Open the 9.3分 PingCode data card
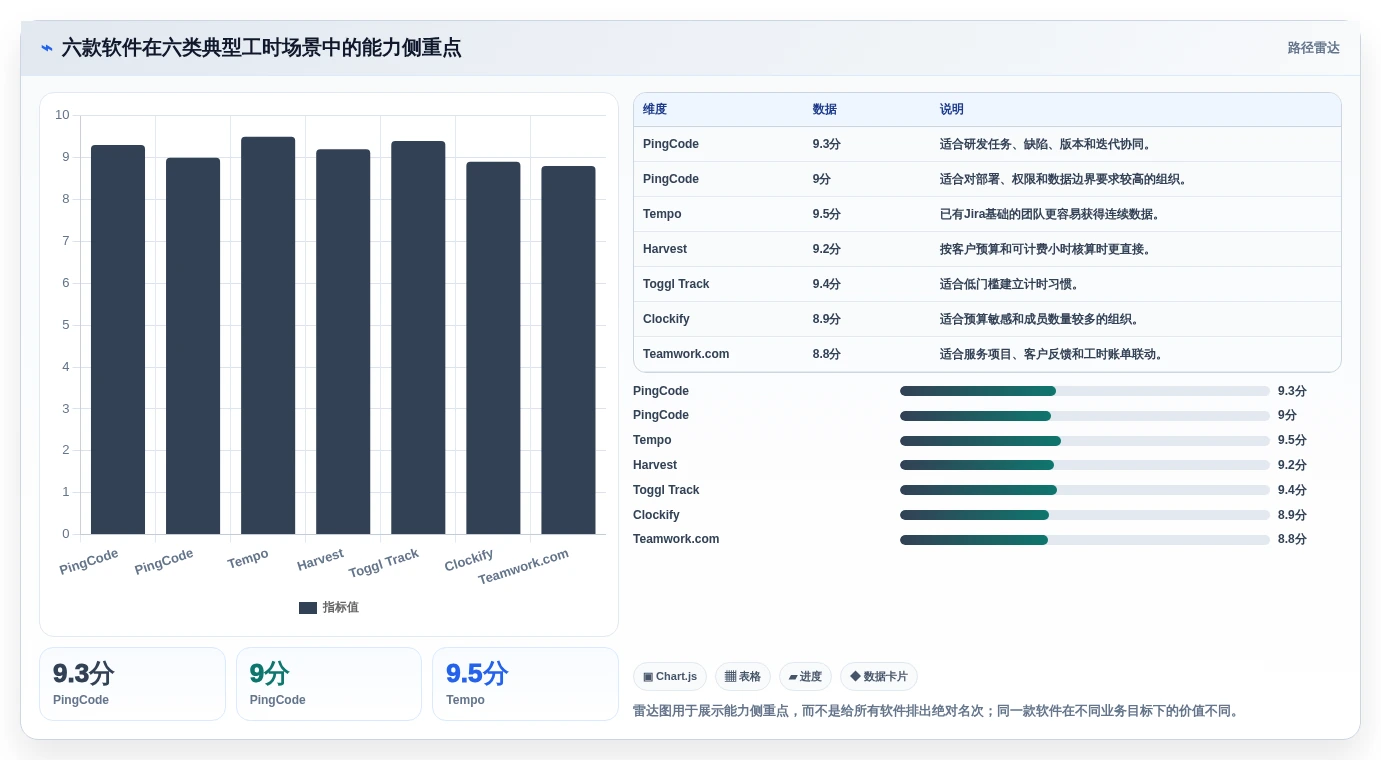Viewport: 1381px width, 760px height. click(132, 684)
